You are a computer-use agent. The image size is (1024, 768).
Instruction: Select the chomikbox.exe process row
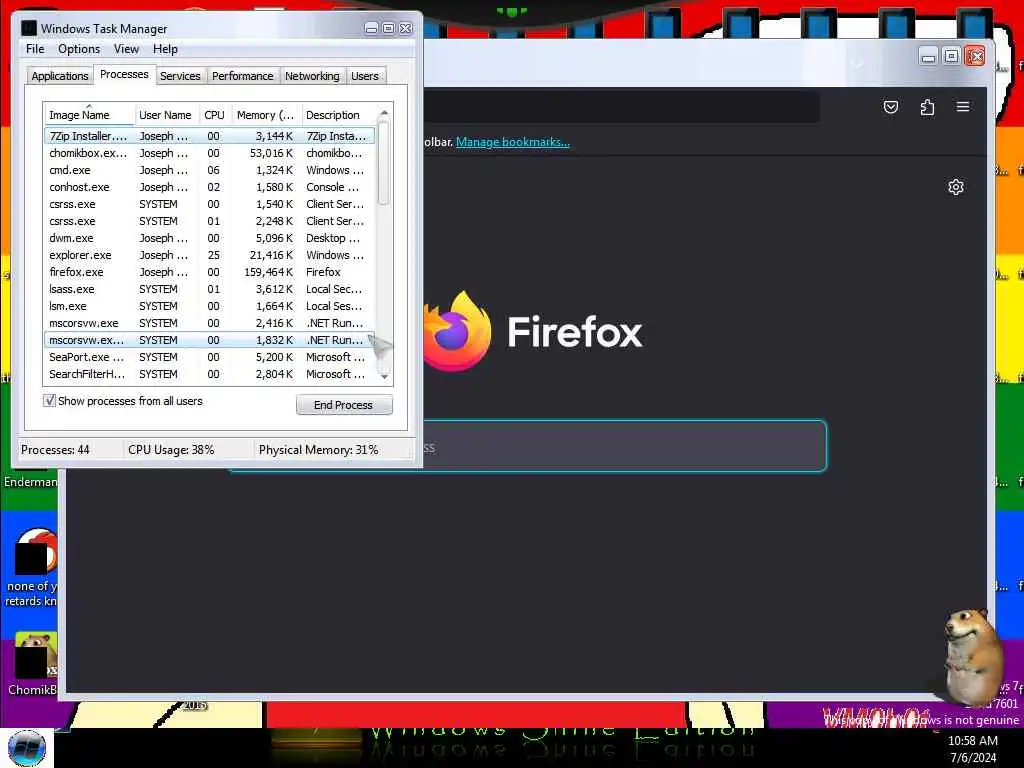point(210,153)
